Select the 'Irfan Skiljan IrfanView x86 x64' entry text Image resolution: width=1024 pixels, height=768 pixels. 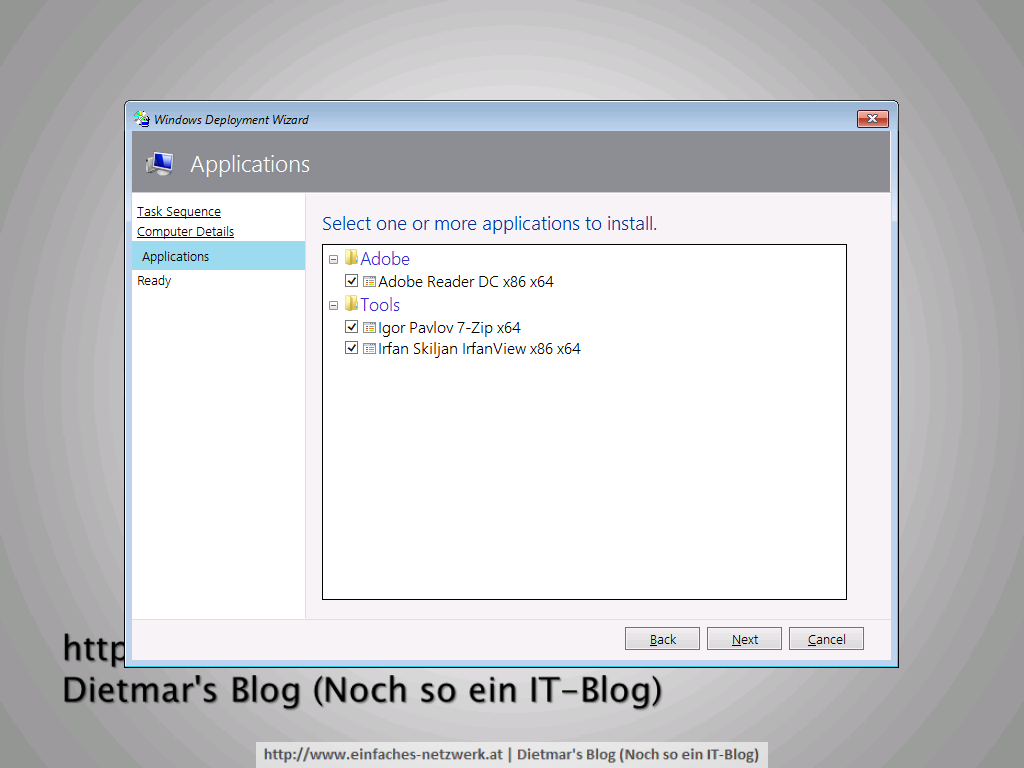tap(479, 349)
